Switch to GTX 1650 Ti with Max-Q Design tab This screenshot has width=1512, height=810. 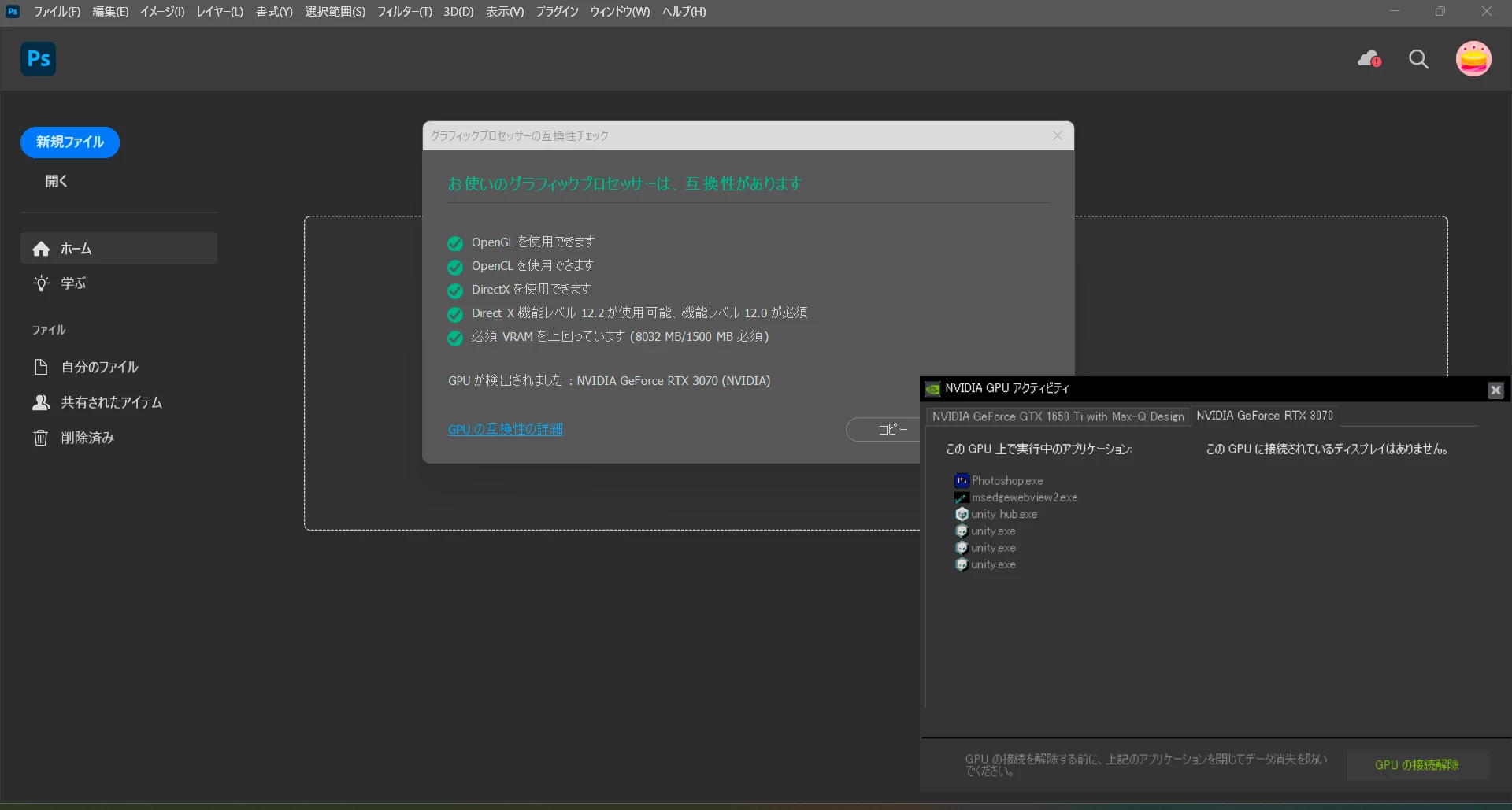coord(1058,416)
